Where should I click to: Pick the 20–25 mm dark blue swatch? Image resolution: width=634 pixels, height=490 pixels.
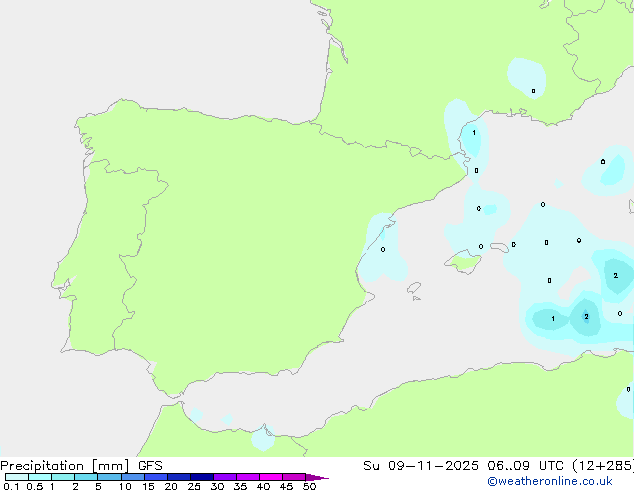tap(179, 477)
